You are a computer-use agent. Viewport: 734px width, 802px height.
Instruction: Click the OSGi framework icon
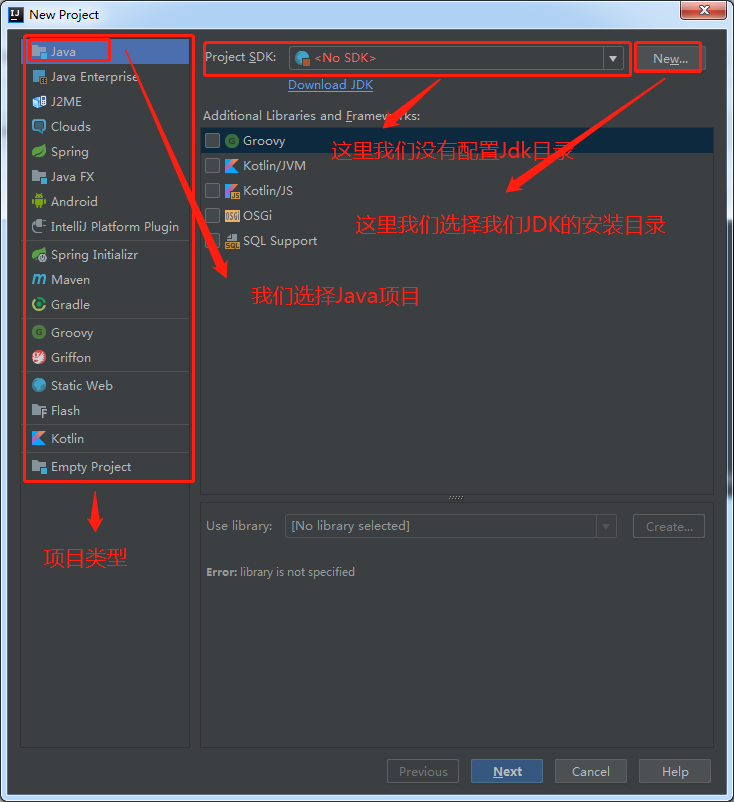232,216
